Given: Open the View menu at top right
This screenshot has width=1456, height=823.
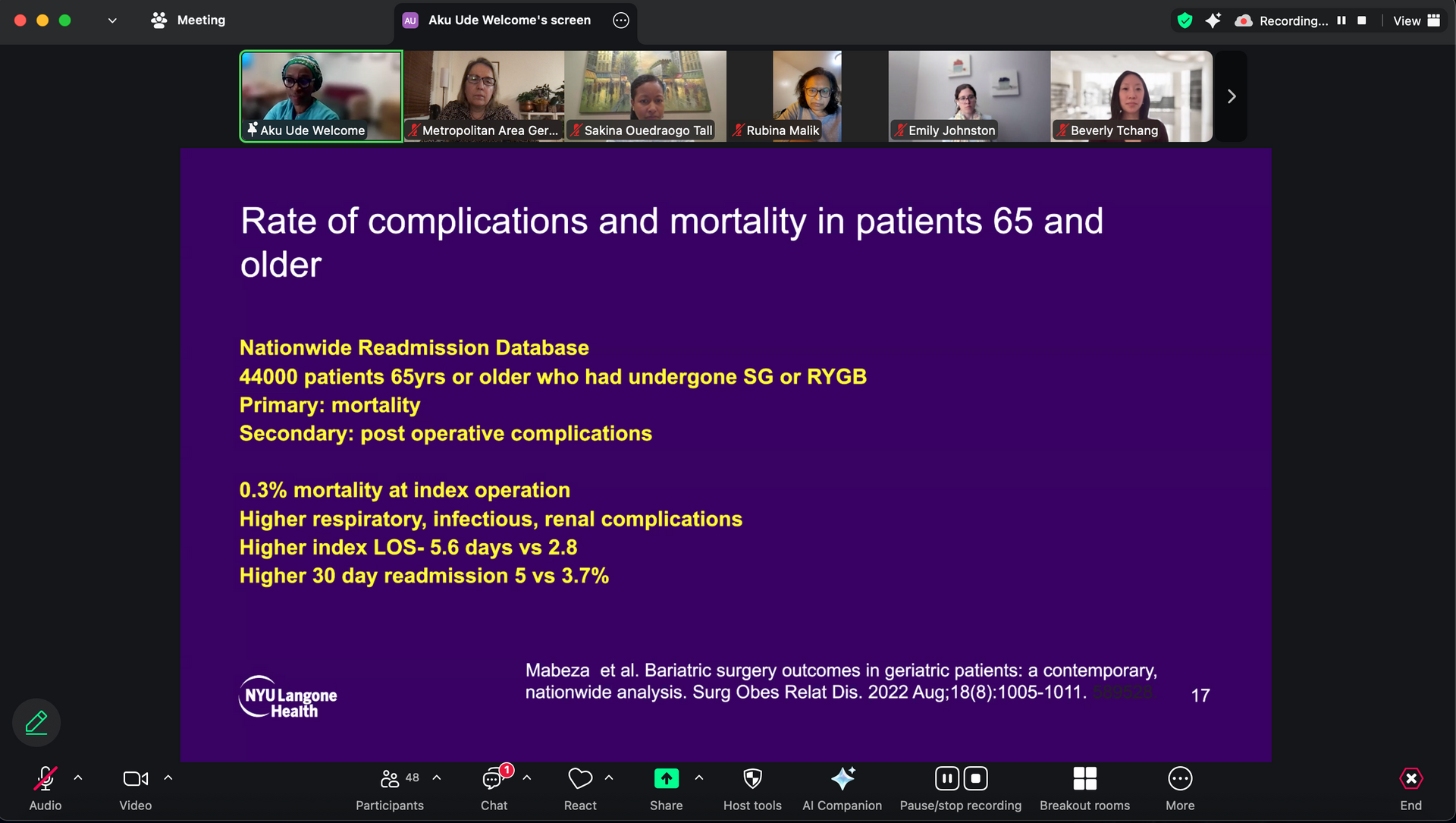Looking at the screenshot, I should [1416, 20].
